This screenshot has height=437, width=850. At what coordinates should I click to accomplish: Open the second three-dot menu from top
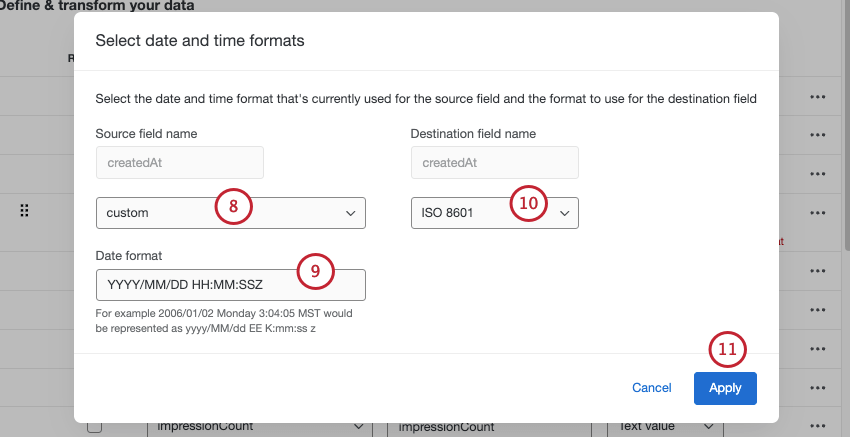pyautogui.click(x=818, y=135)
